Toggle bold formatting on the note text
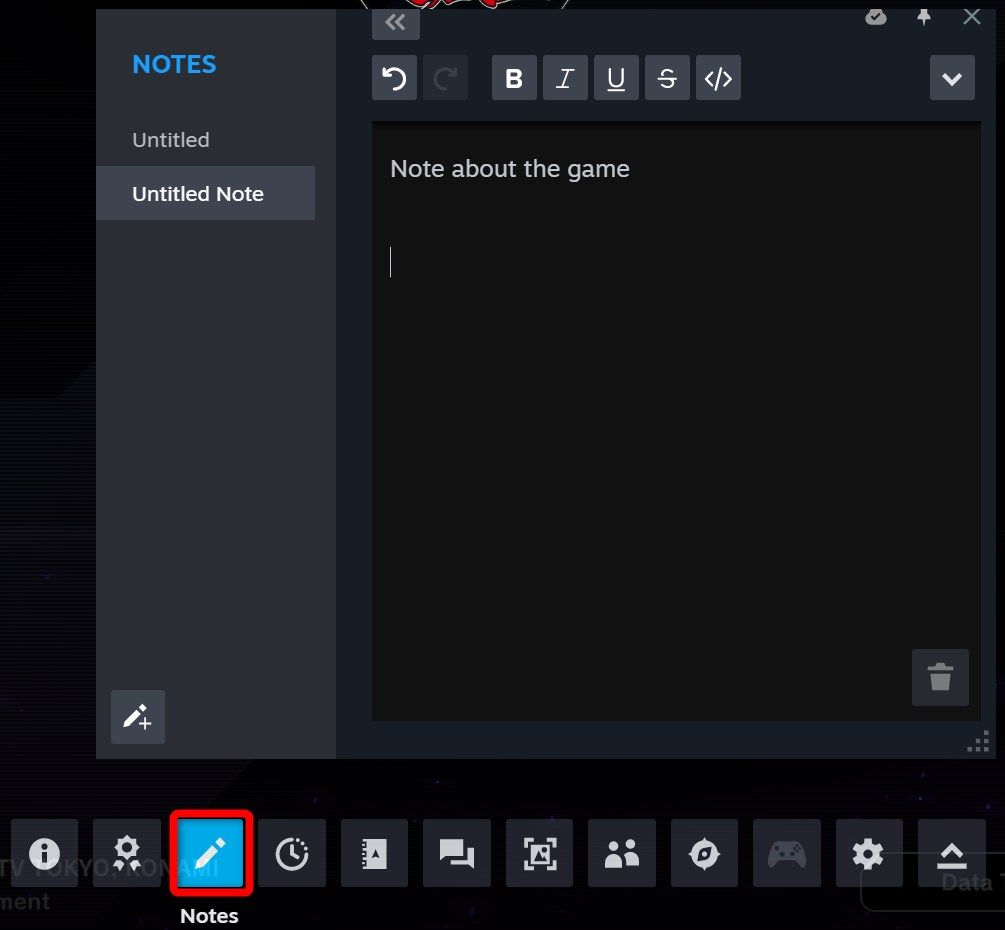The image size is (1005, 930). 514,77
